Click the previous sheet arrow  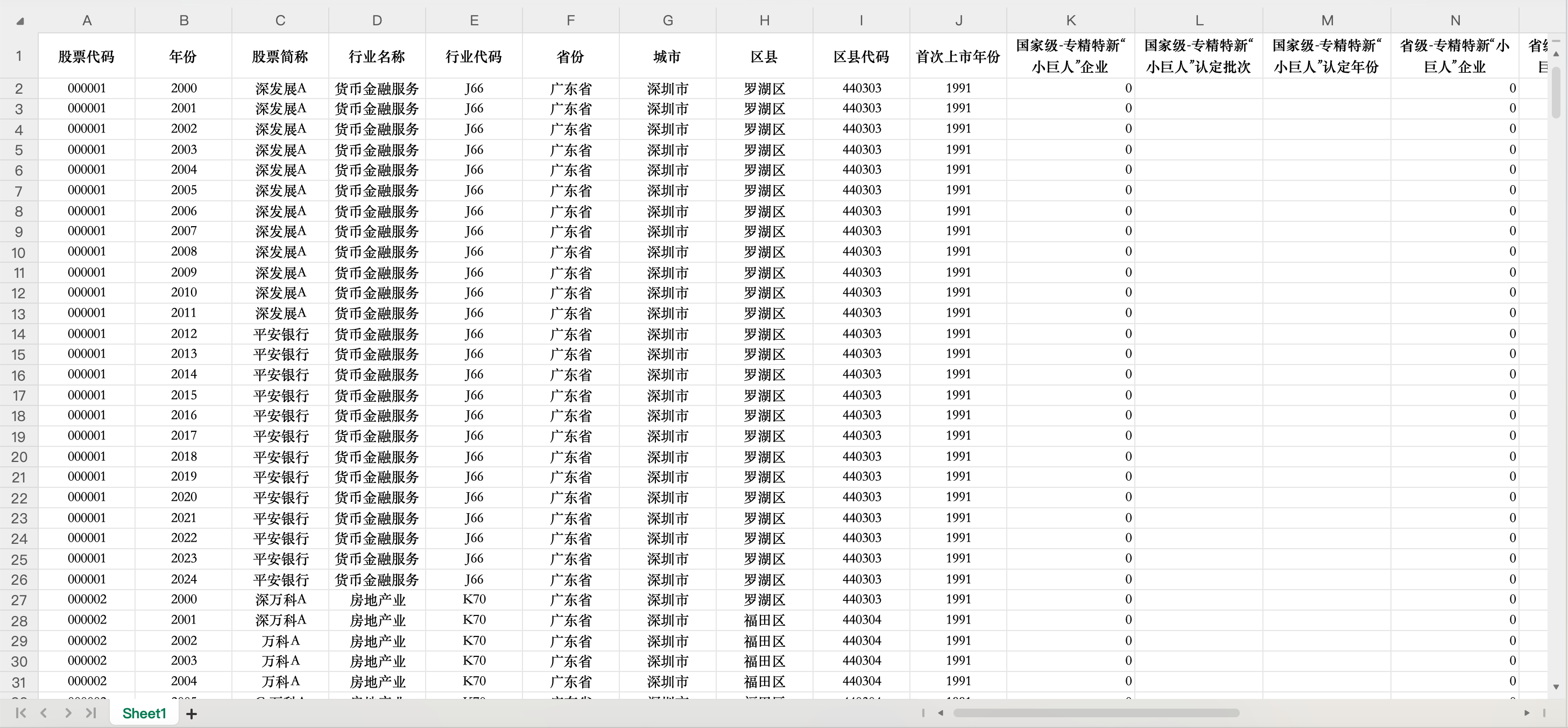tap(44, 713)
